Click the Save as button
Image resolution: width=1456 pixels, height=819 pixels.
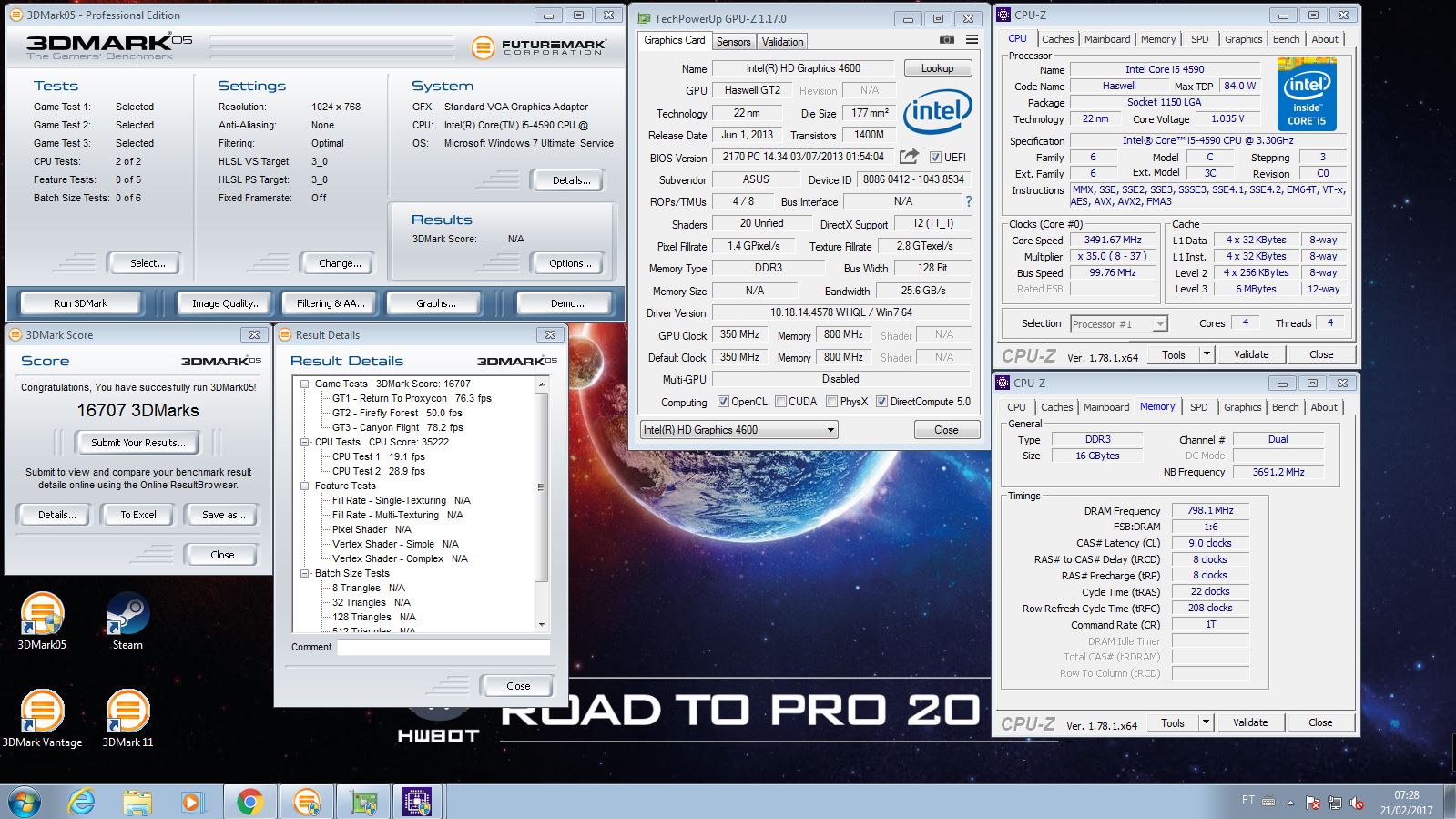[x=224, y=515]
